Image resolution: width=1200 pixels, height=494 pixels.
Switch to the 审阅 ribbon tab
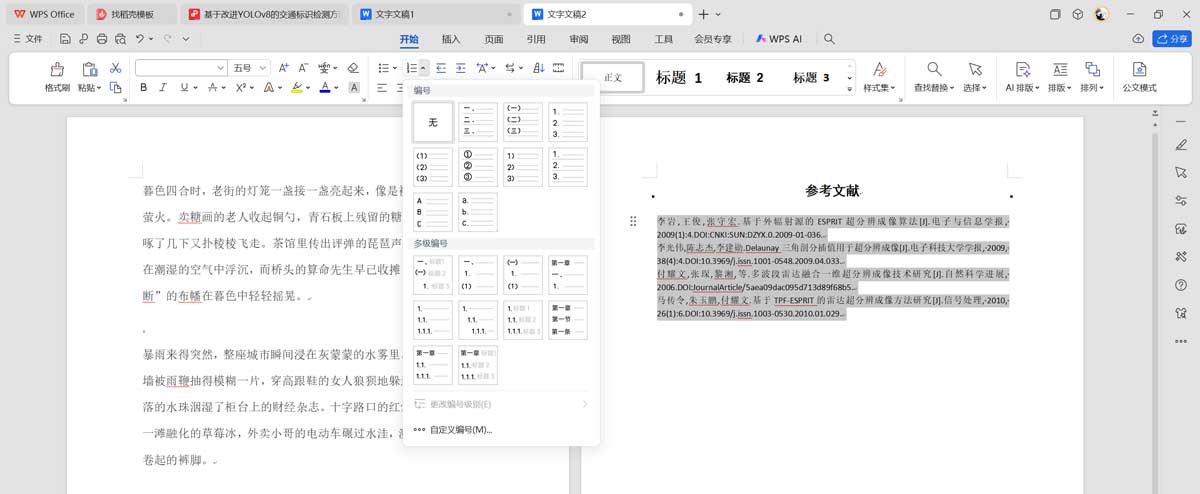(579, 39)
